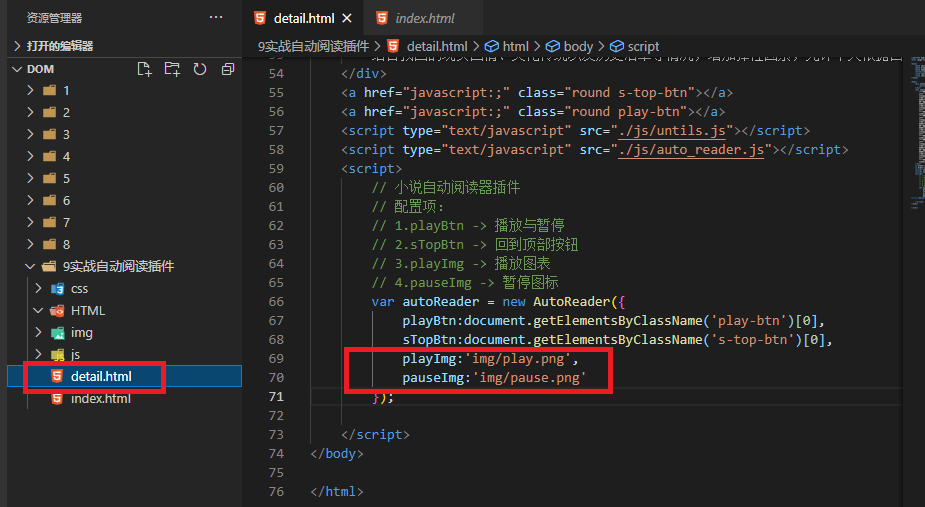
Task: Open the explorer more actions ellipsis menu
Action: point(216,18)
